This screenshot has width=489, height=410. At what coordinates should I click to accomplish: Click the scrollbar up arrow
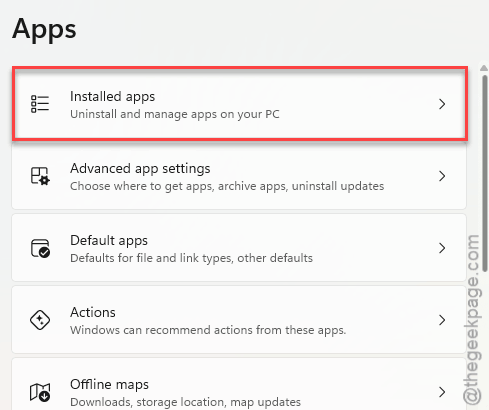pos(484,68)
